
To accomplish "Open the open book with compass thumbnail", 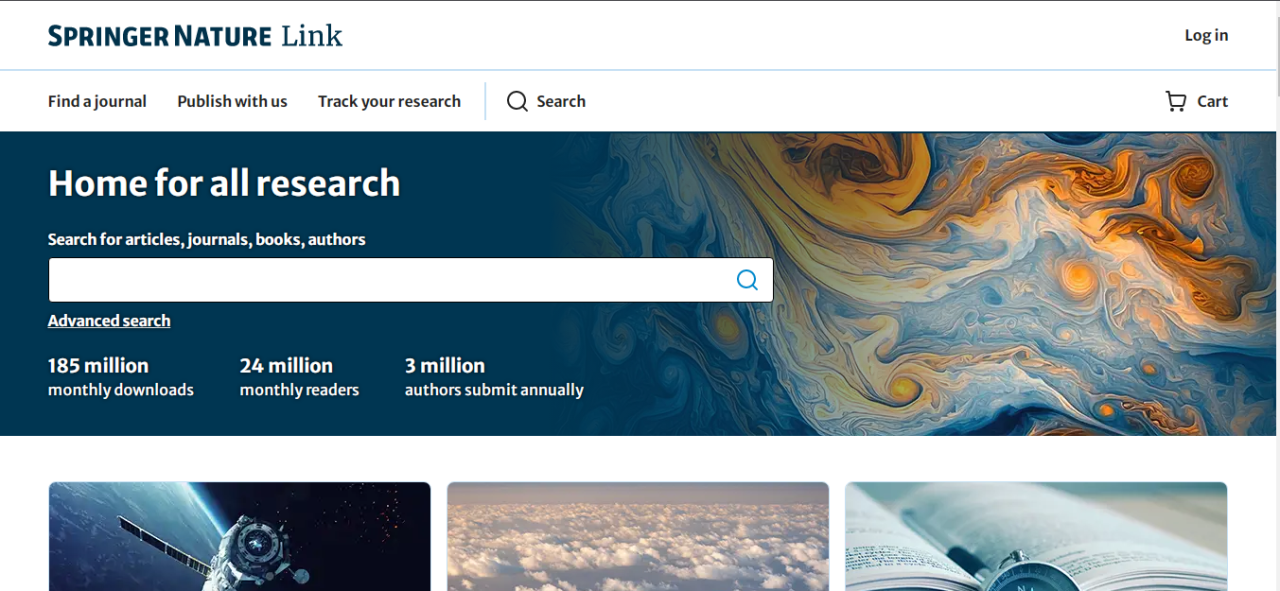I will pyautogui.click(x=1036, y=537).
